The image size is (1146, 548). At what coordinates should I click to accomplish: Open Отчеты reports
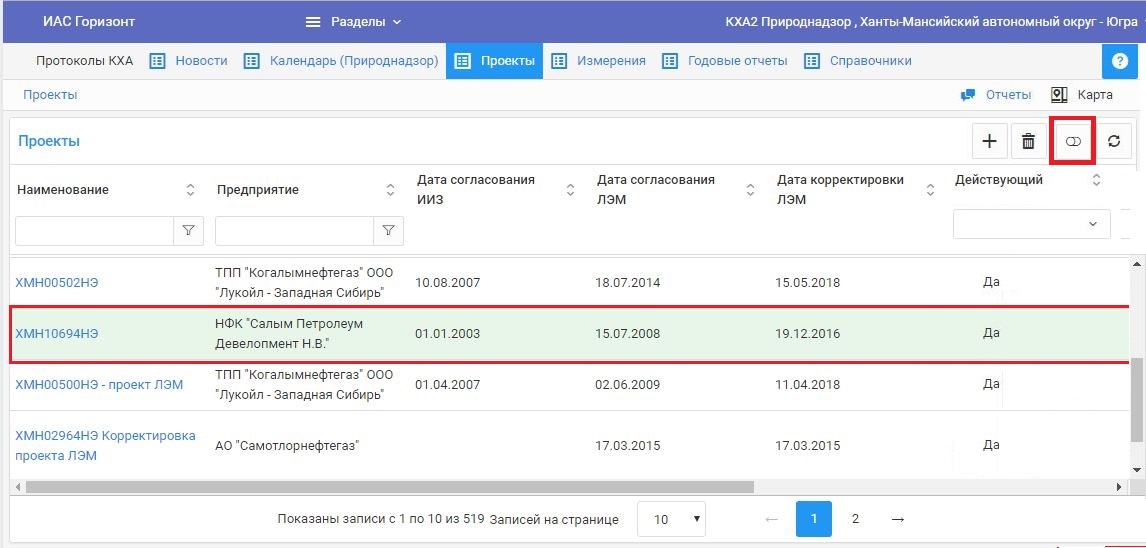pyautogui.click(x=995, y=95)
